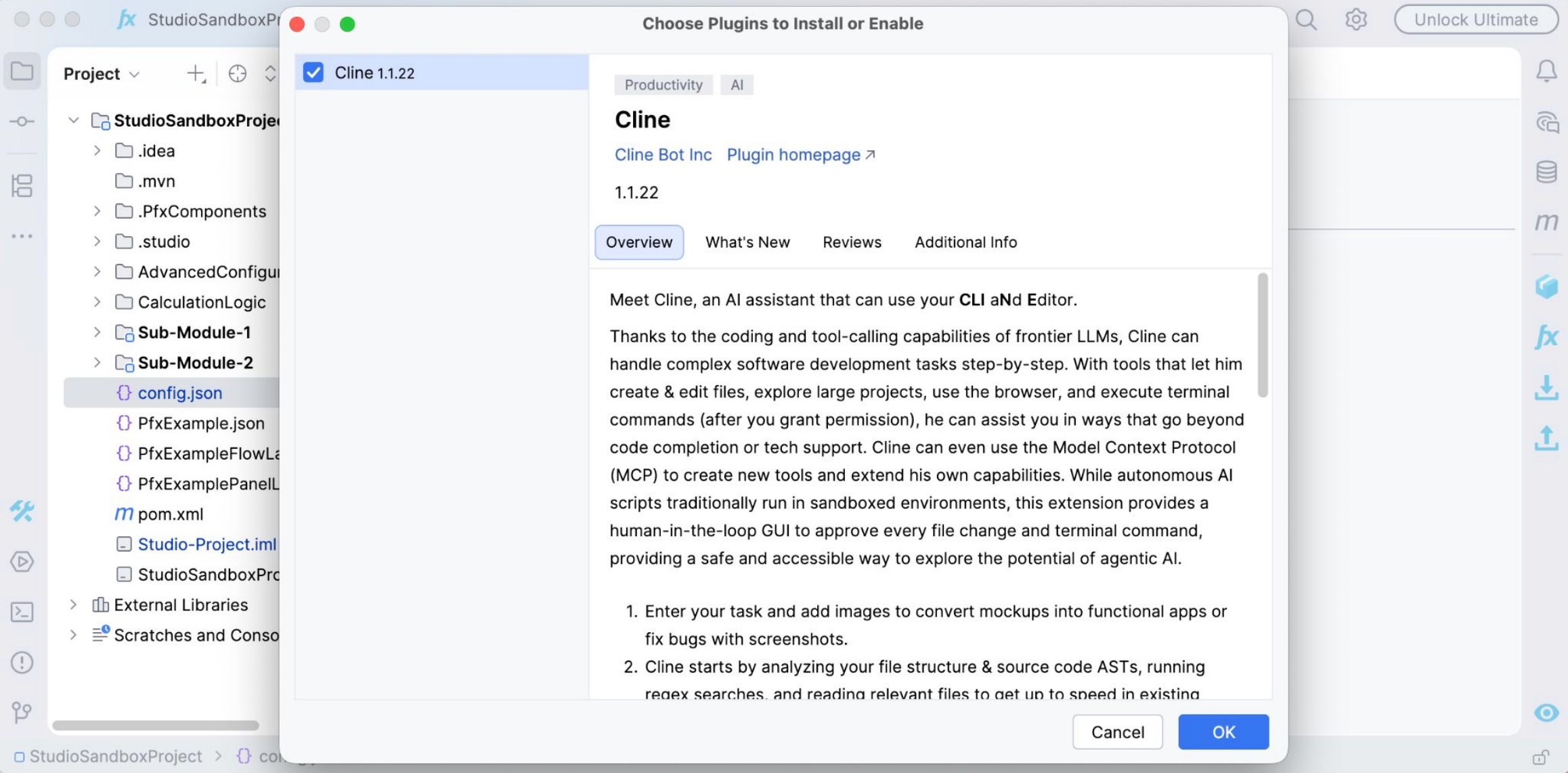Screen dimensions: 1568x773
Task: Switch to the What's New tab
Action: coord(747,242)
